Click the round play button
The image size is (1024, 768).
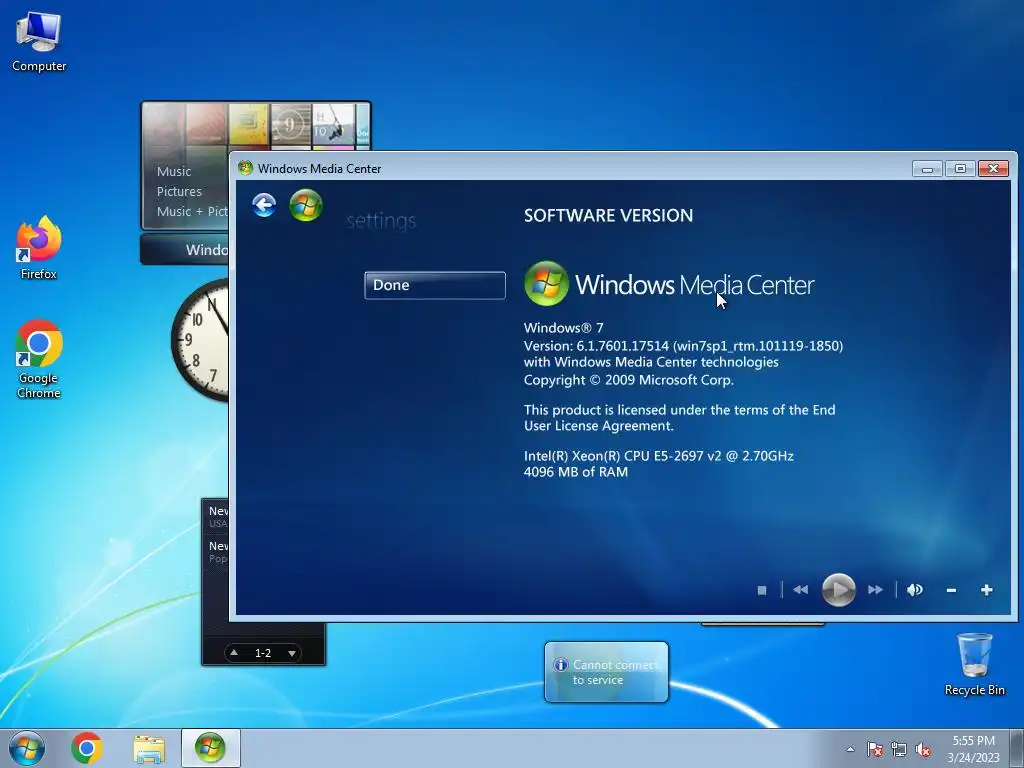click(839, 590)
